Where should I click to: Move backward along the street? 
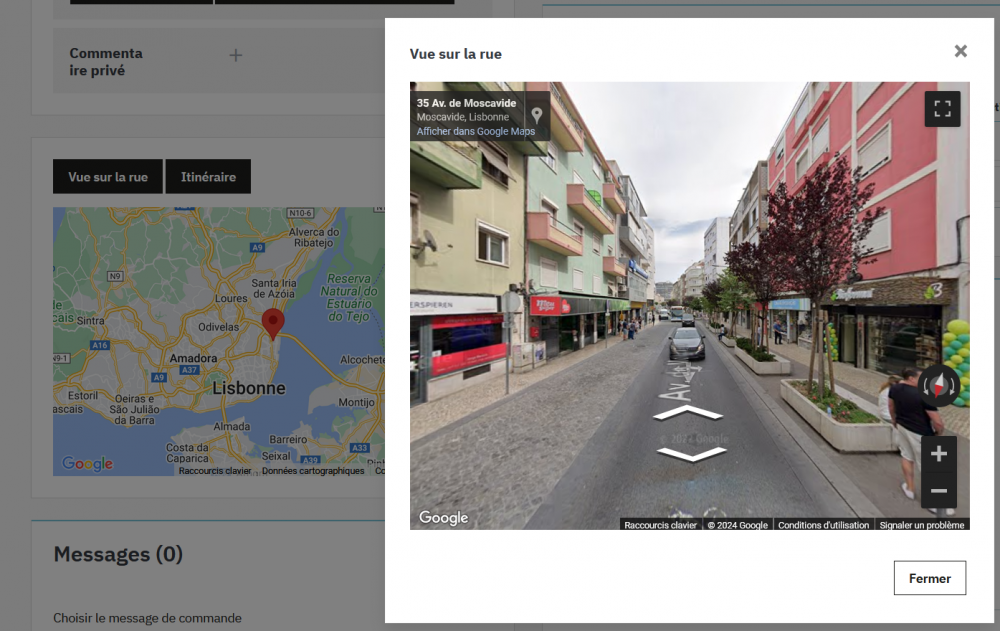click(x=691, y=454)
